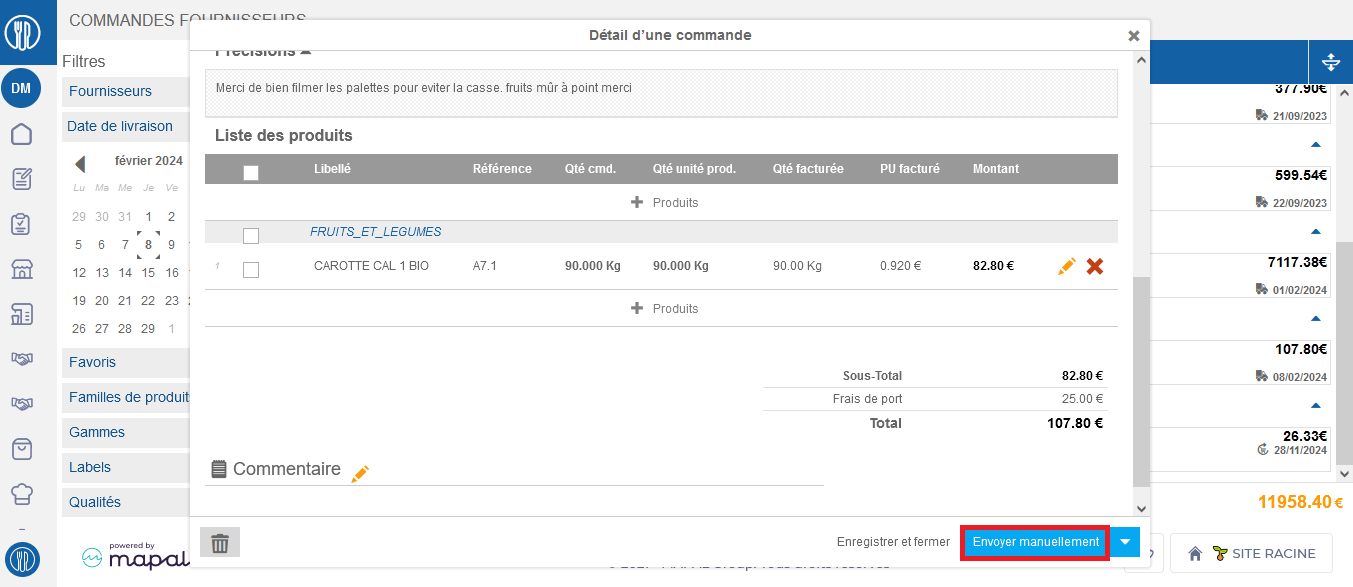Screen dimensions: 1353x587
Task: Open the Labels filter section
Action: pos(126,467)
